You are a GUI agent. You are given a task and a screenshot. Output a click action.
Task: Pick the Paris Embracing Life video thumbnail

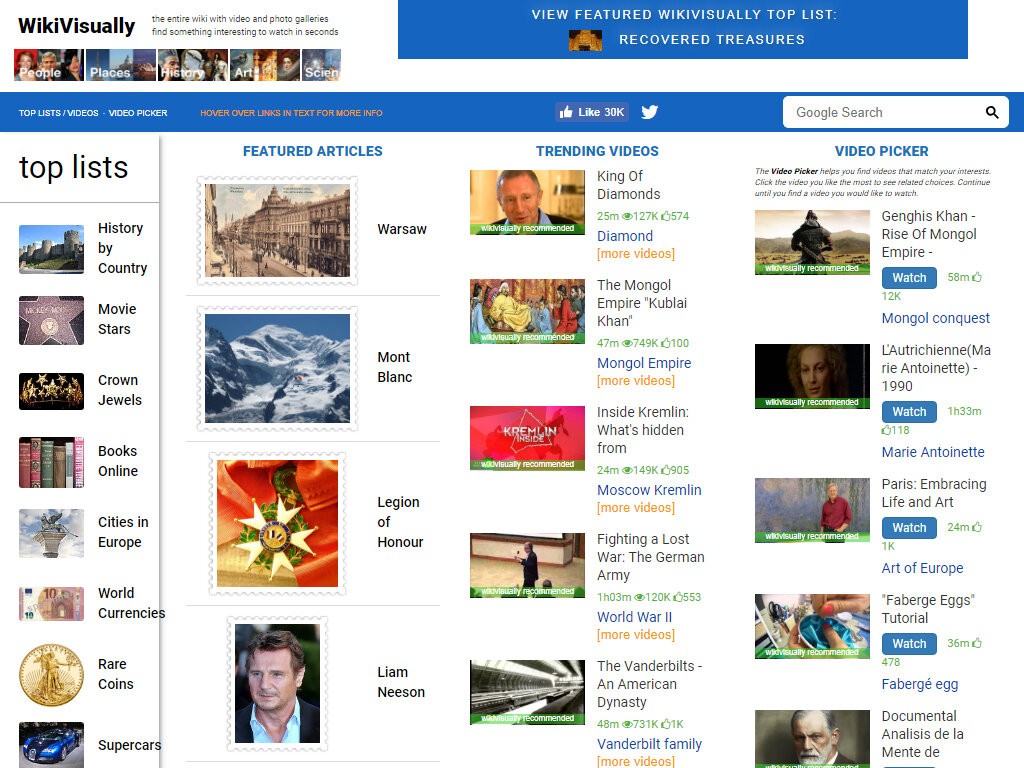[812, 510]
